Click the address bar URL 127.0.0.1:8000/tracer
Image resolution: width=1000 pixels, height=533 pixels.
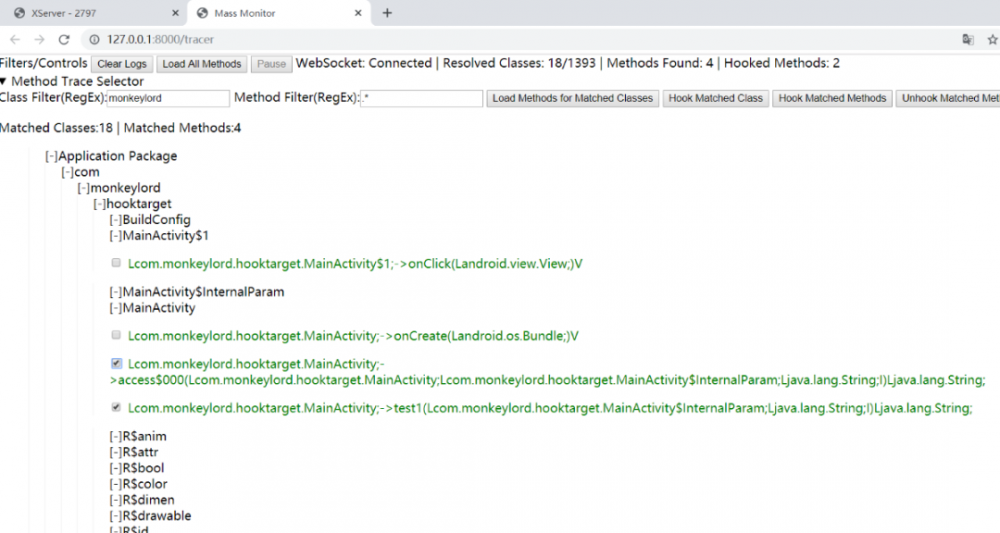[x=160, y=40]
